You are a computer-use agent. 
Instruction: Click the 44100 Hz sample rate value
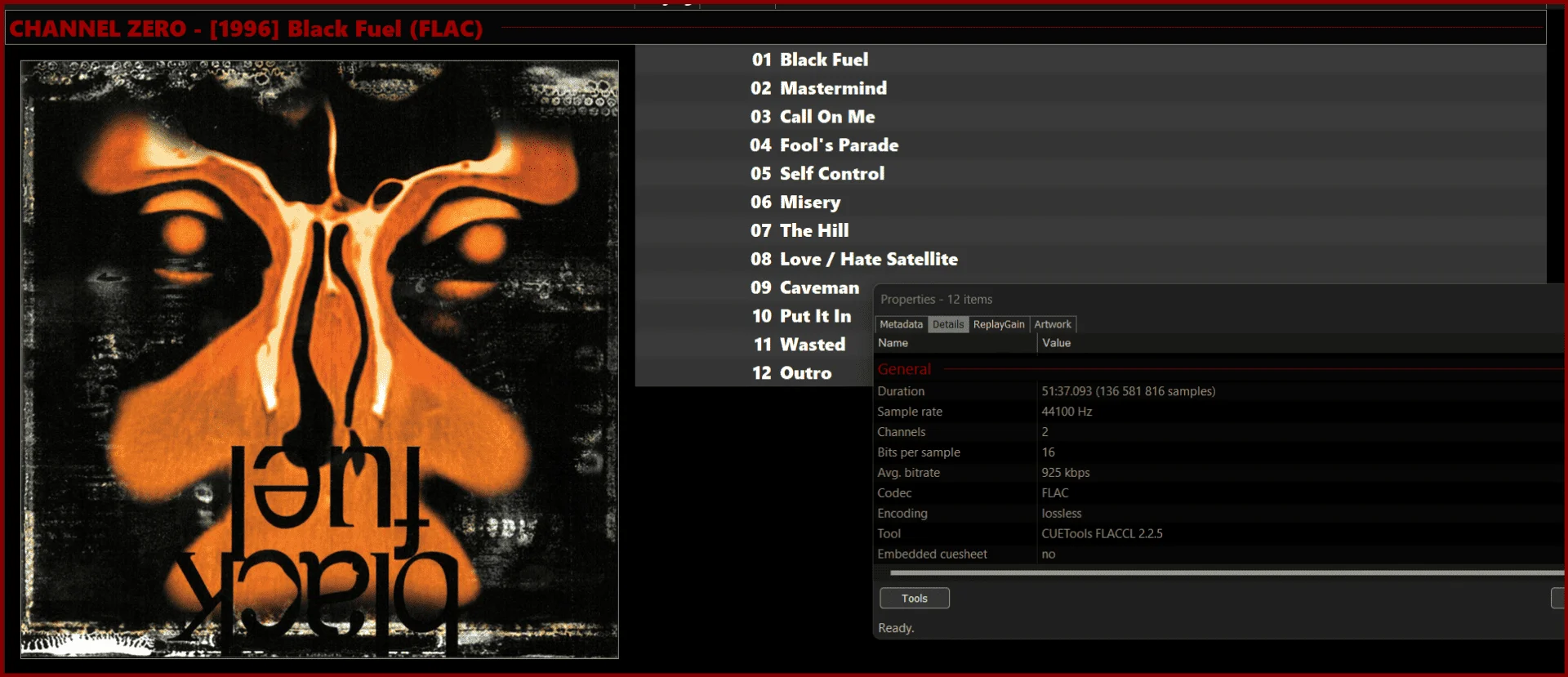pyautogui.click(x=1067, y=412)
